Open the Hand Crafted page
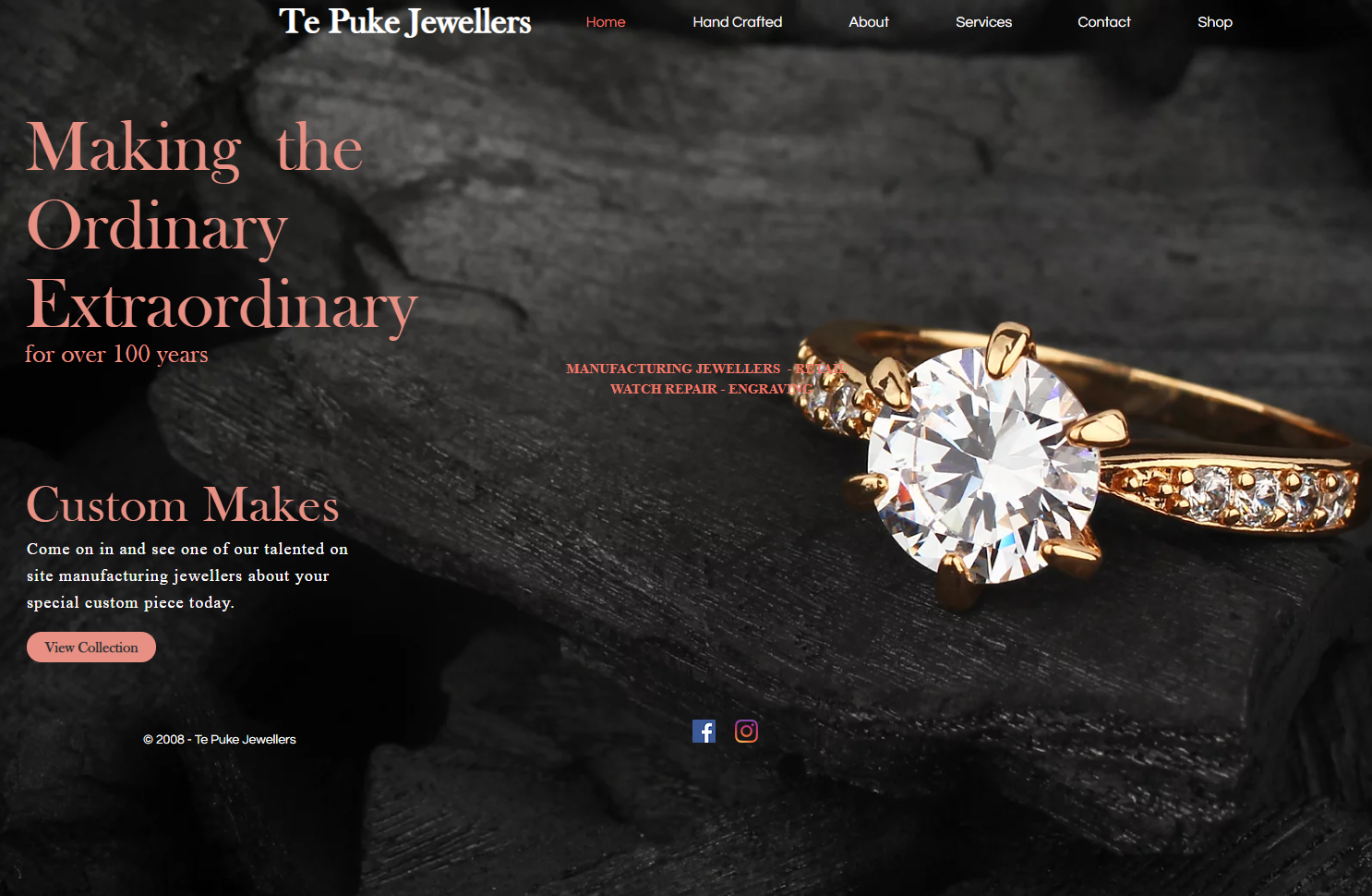This screenshot has width=1372, height=896. (x=738, y=22)
